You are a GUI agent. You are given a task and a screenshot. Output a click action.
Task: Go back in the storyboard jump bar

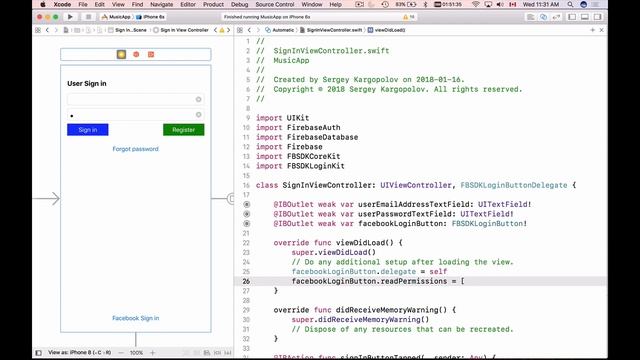[x=47, y=30]
